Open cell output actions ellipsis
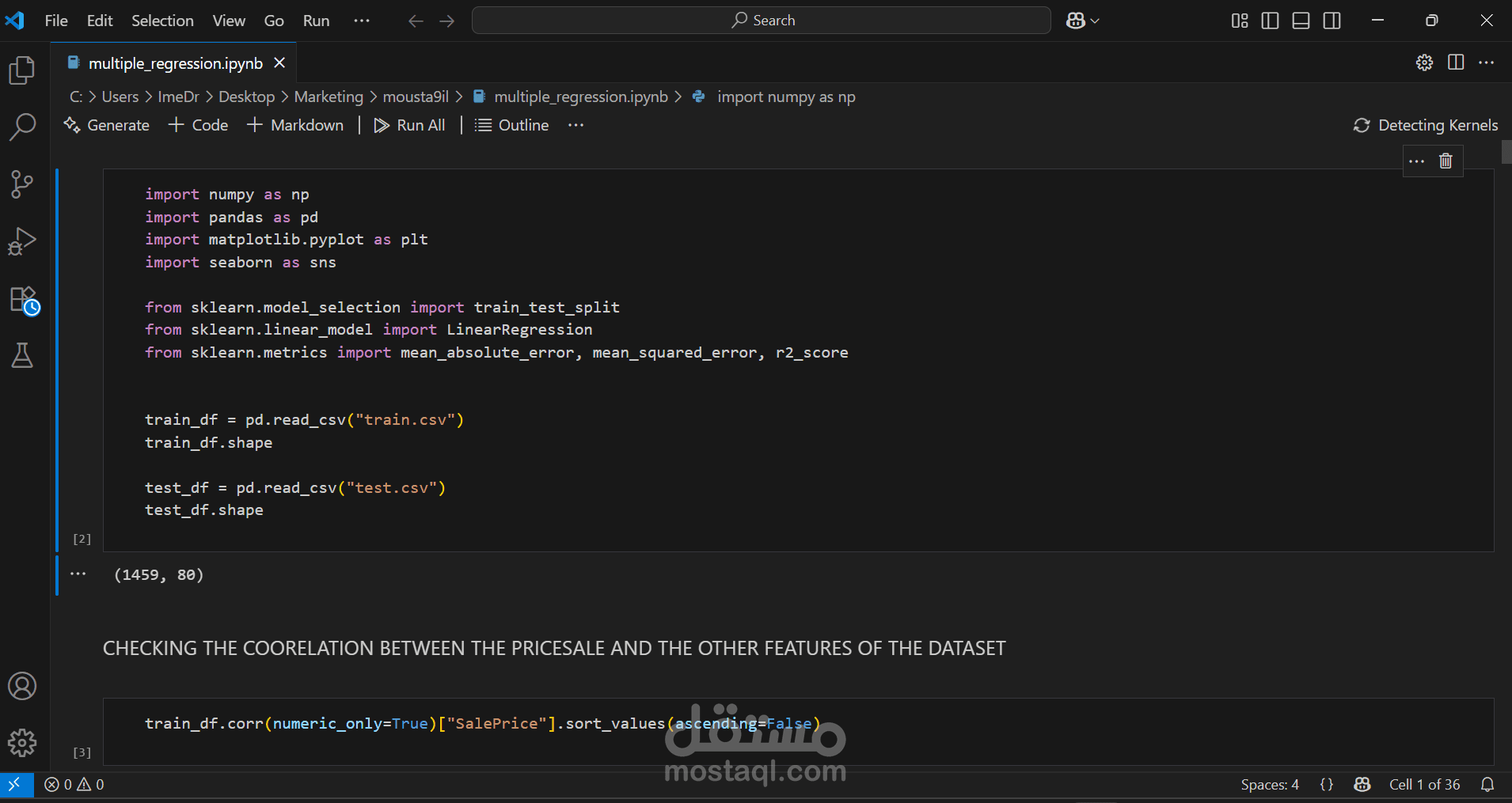 coord(78,574)
